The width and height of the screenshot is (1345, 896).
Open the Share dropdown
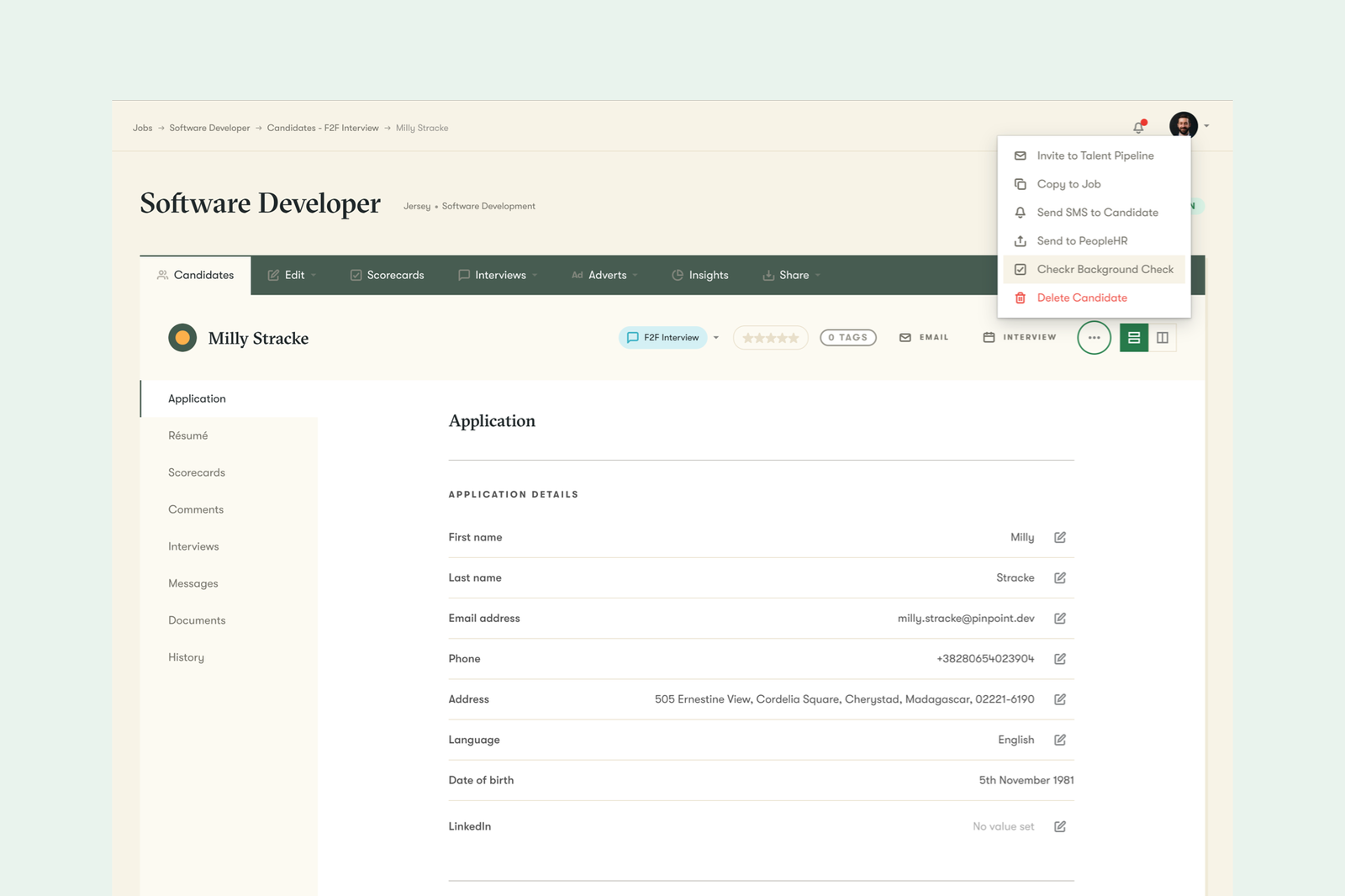tap(789, 275)
